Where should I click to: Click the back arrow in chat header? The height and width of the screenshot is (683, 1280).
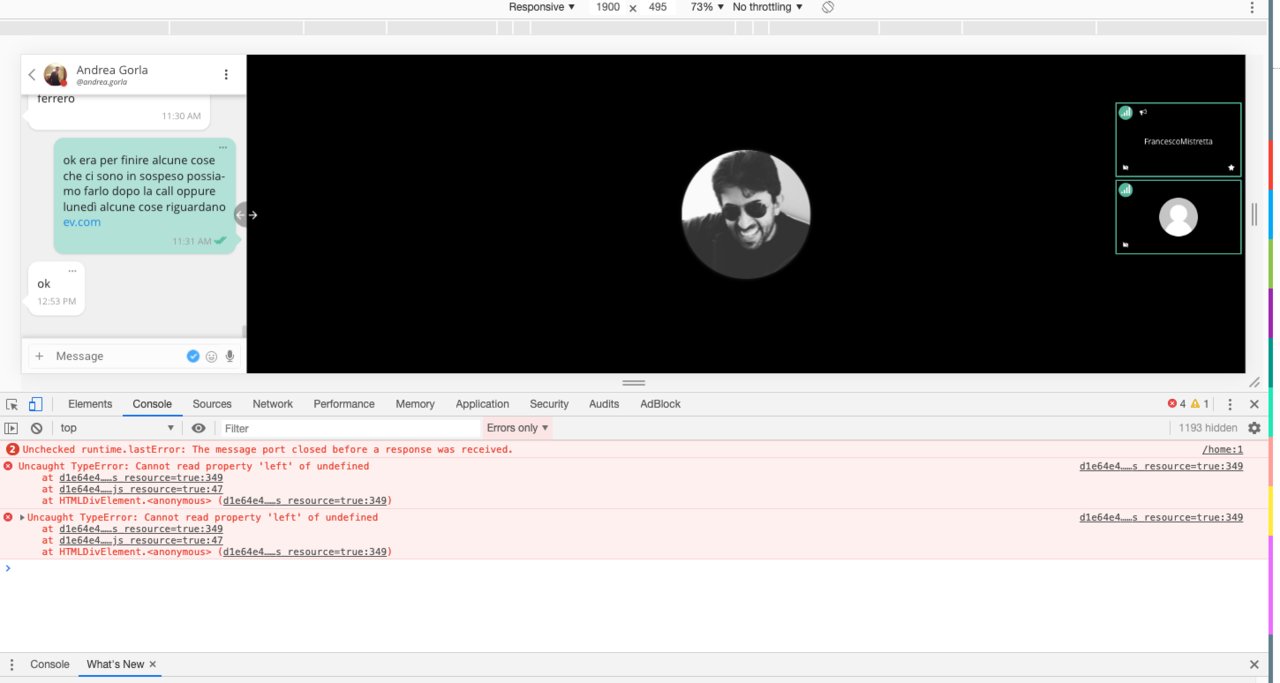point(32,75)
